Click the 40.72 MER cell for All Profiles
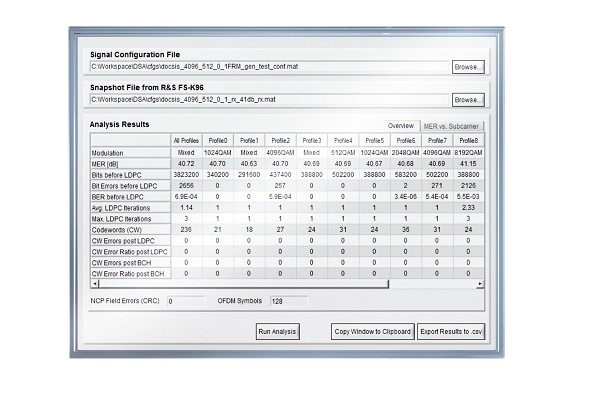 point(186,163)
